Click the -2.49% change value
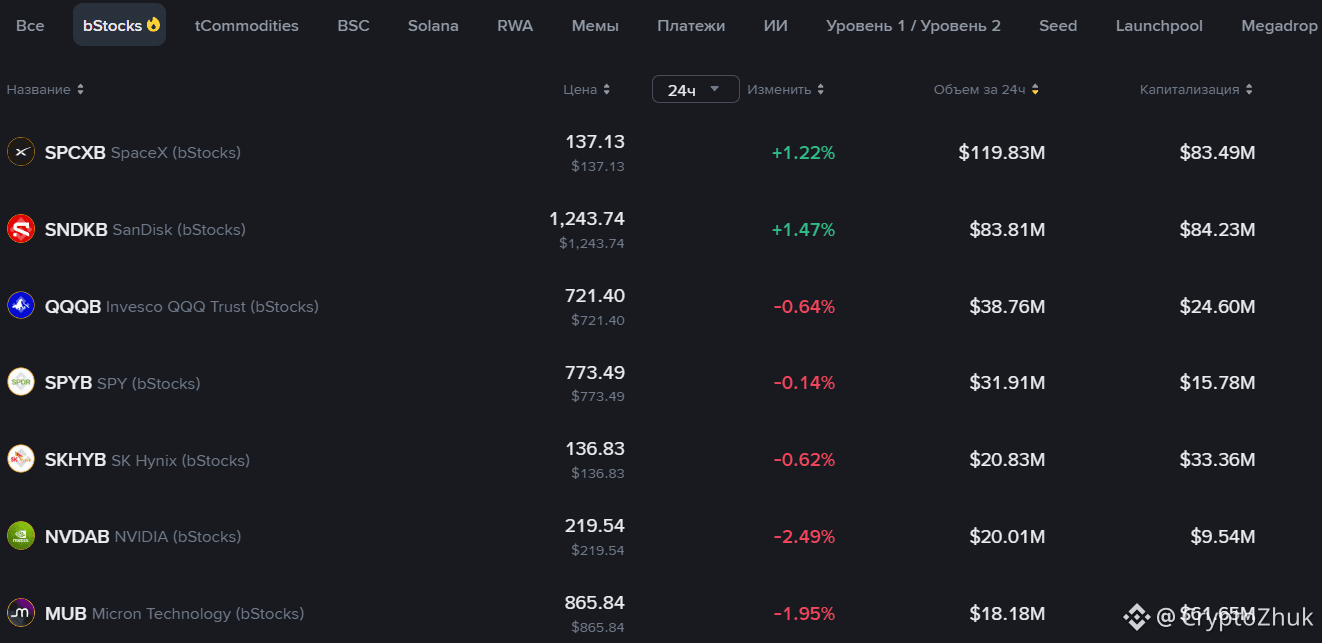 (804, 537)
